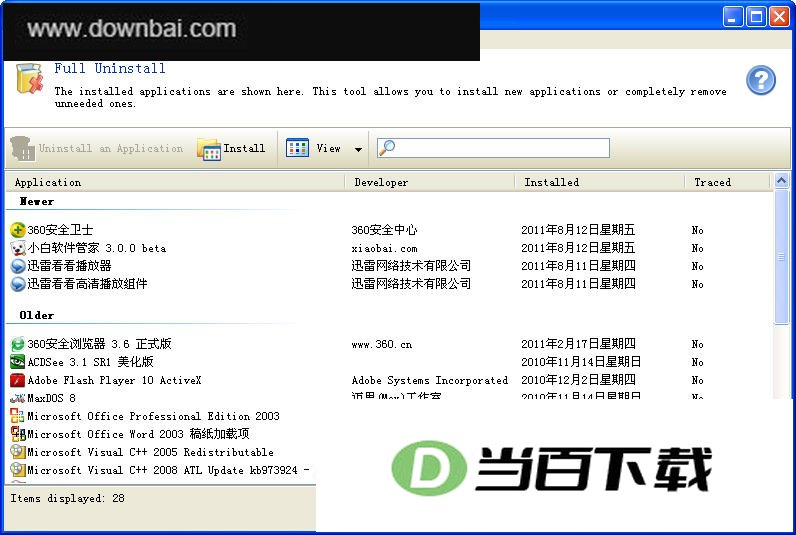The width and height of the screenshot is (796, 535).
Task: Select row Visual C++ 2008 ATL Update kb973924
Action: 168,470
